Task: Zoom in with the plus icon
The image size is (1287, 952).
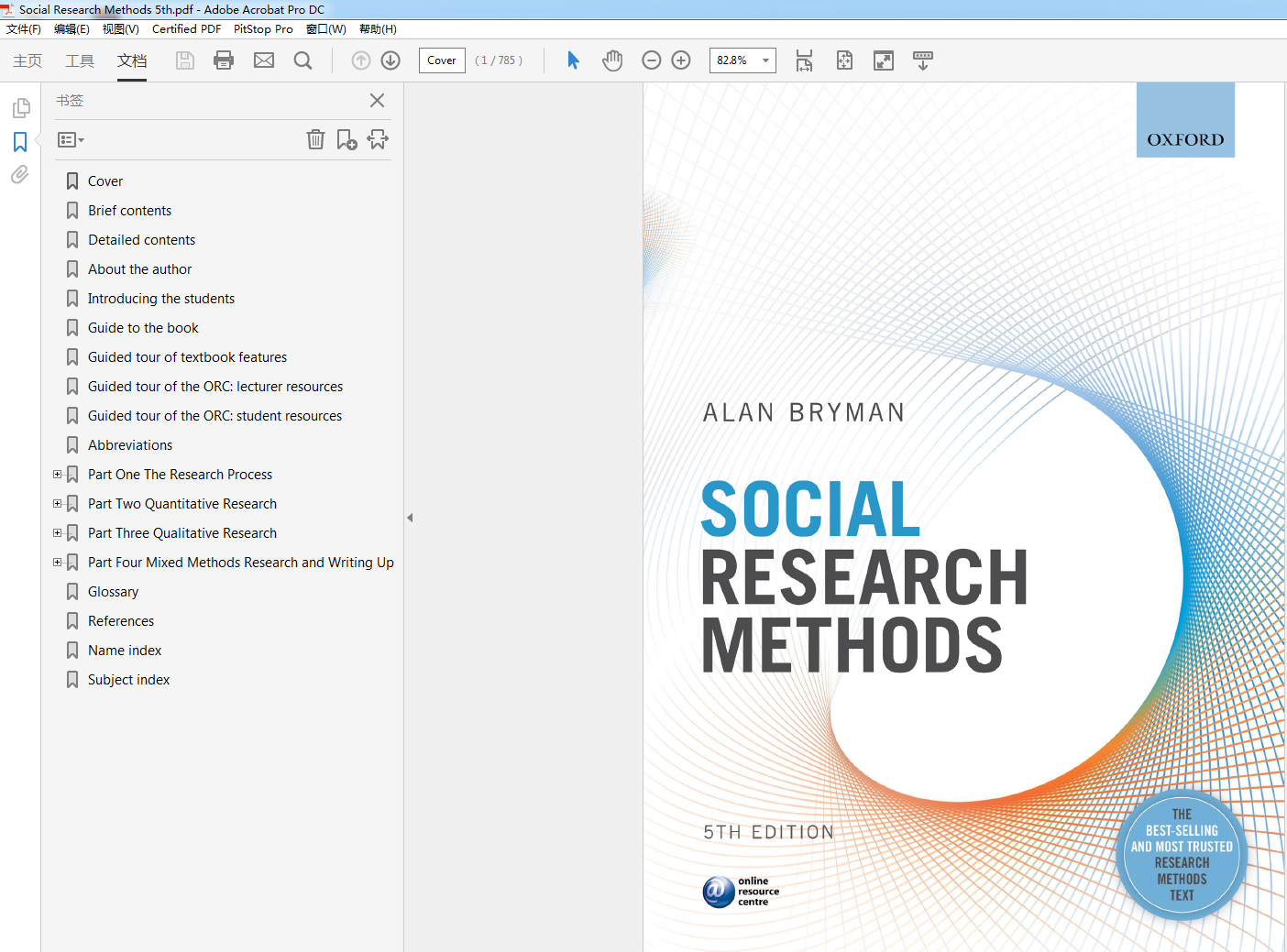Action: pos(681,60)
